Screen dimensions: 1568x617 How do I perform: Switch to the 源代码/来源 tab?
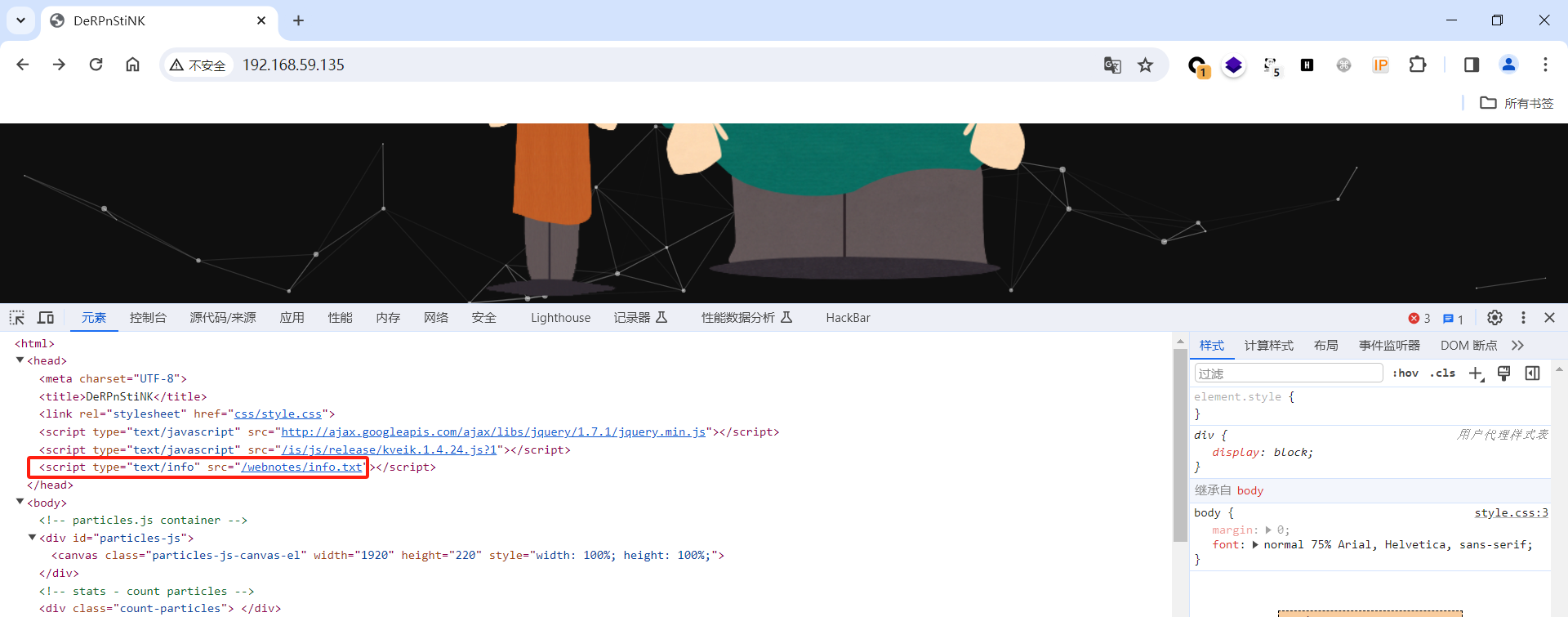pos(223,318)
